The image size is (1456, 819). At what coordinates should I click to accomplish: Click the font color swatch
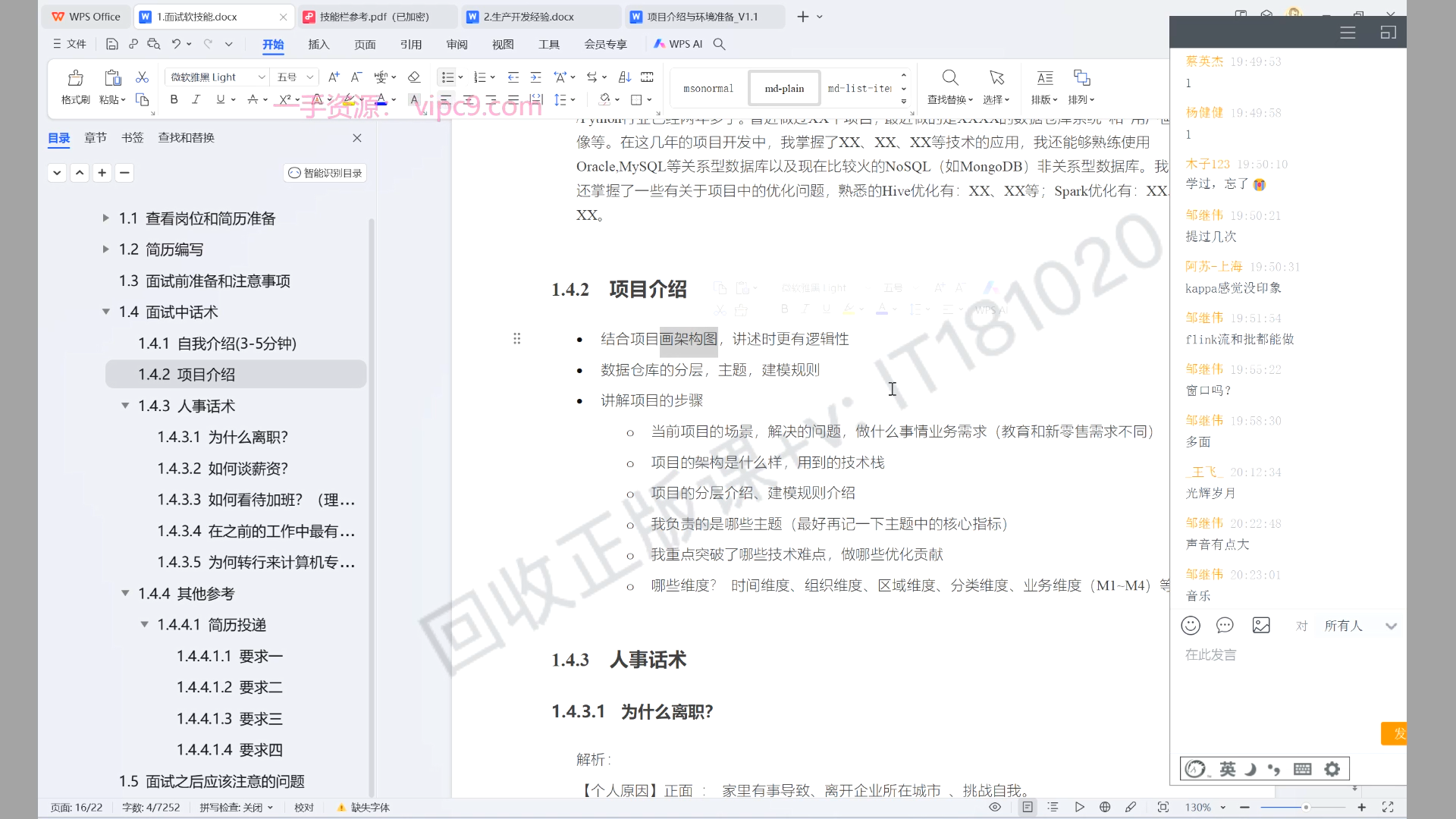(381, 99)
